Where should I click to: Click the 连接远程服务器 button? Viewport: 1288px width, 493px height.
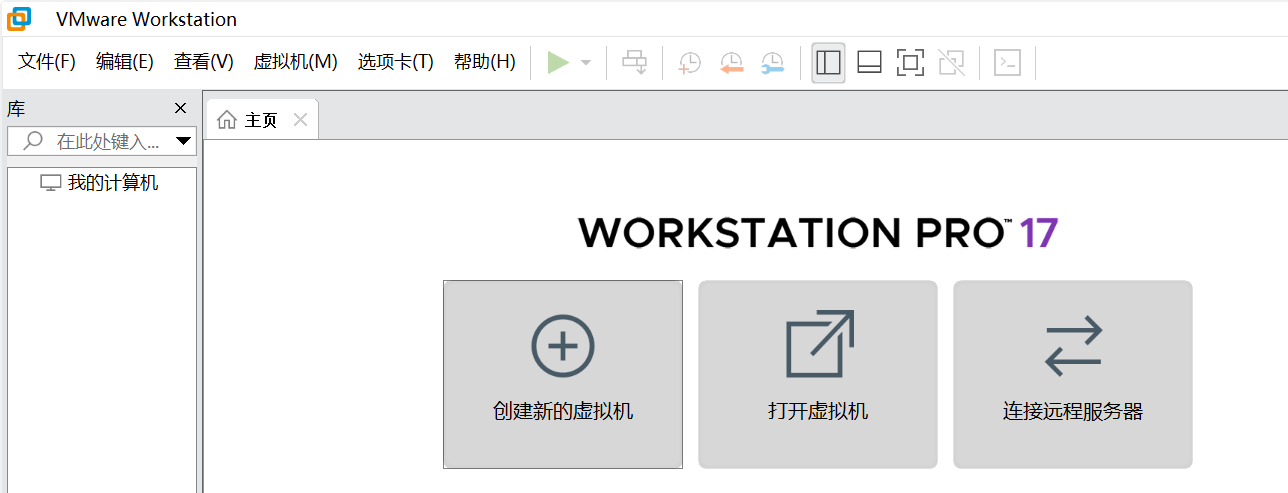click(x=1073, y=374)
